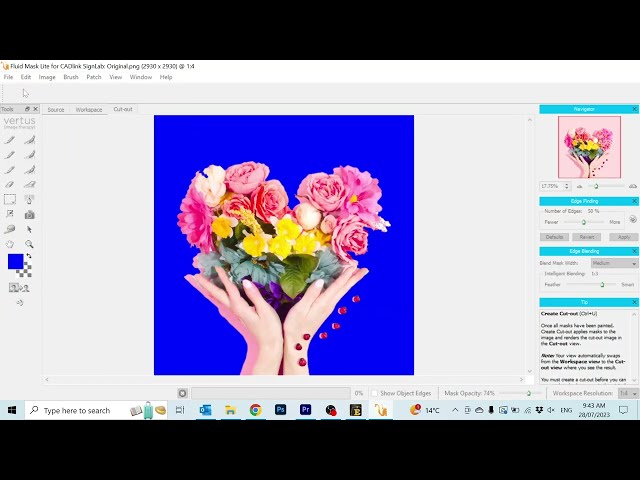
Task: Open Photoshop from the taskbar
Action: click(x=280, y=410)
